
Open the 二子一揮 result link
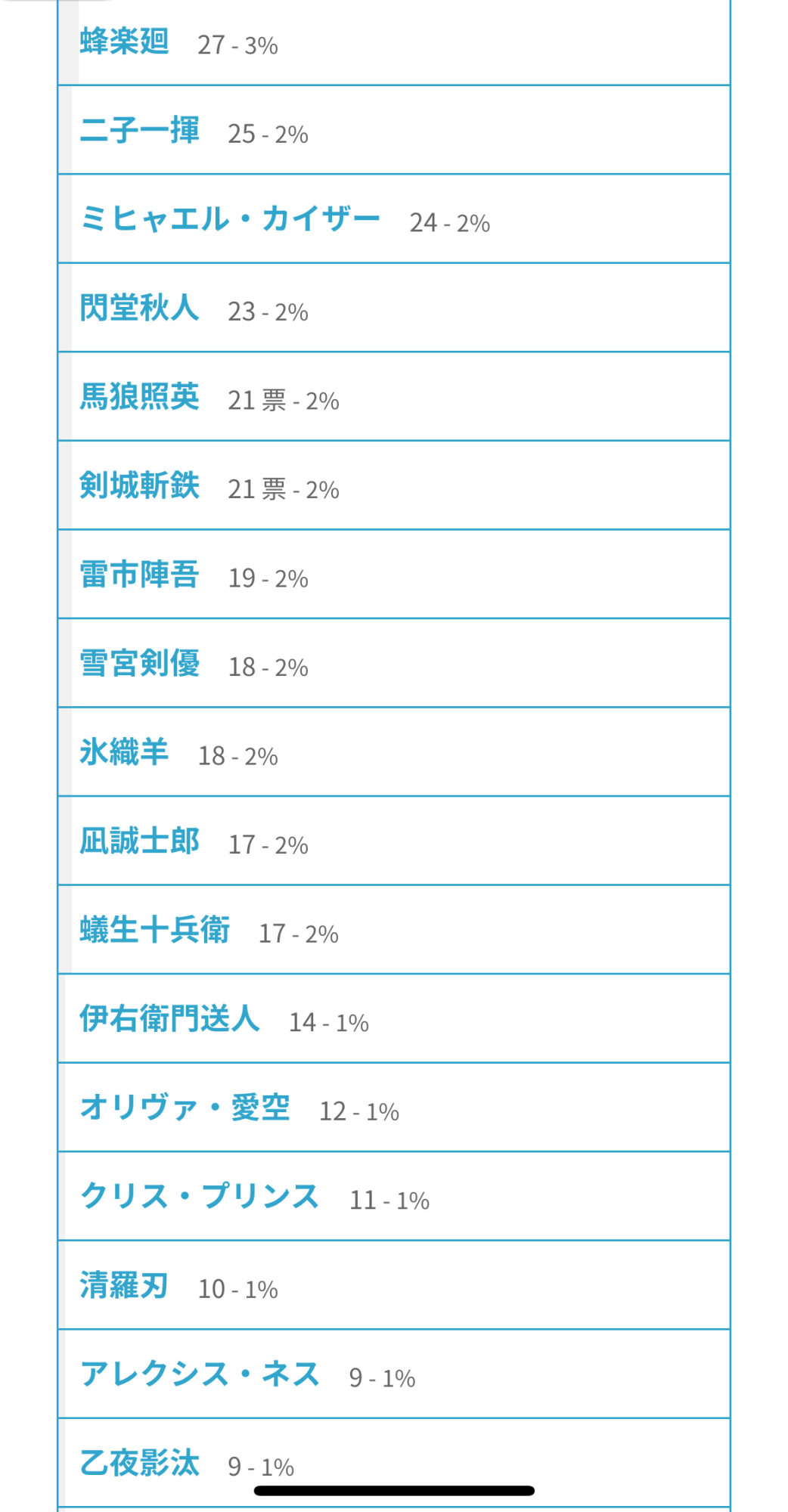pyautogui.click(x=139, y=130)
